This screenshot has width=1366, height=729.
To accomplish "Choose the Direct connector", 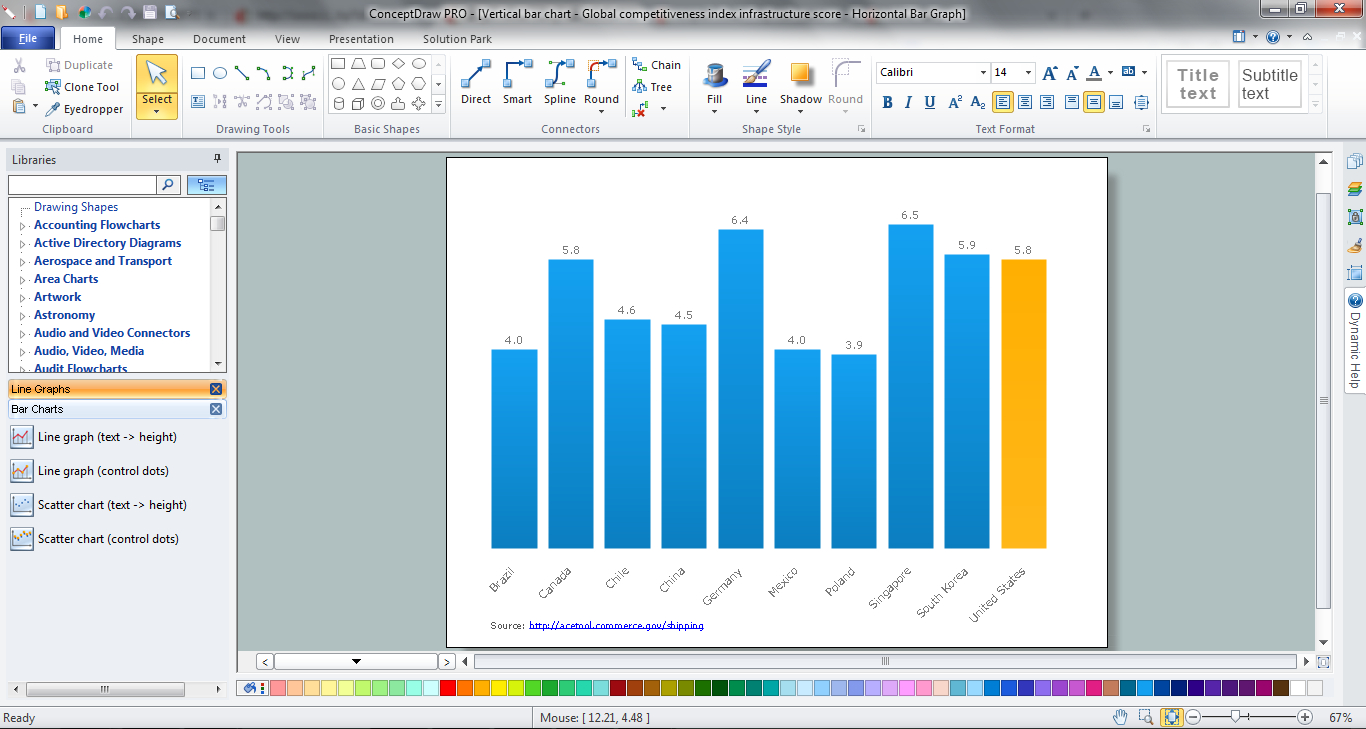I will coord(476,82).
